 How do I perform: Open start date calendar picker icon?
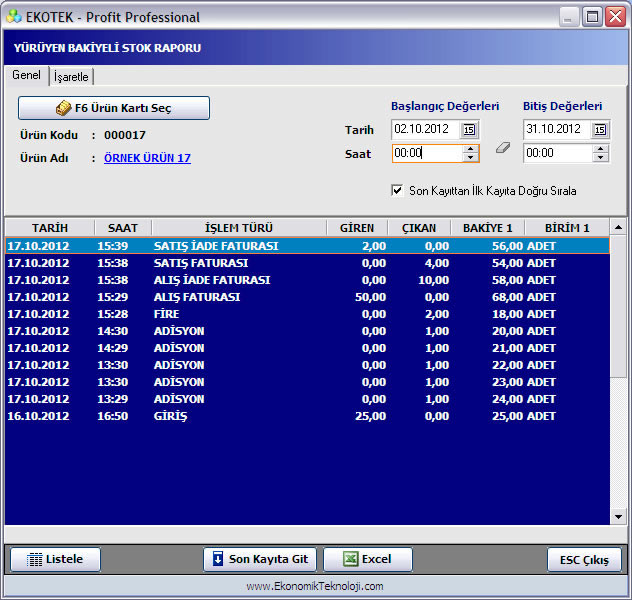click(x=469, y=130)
